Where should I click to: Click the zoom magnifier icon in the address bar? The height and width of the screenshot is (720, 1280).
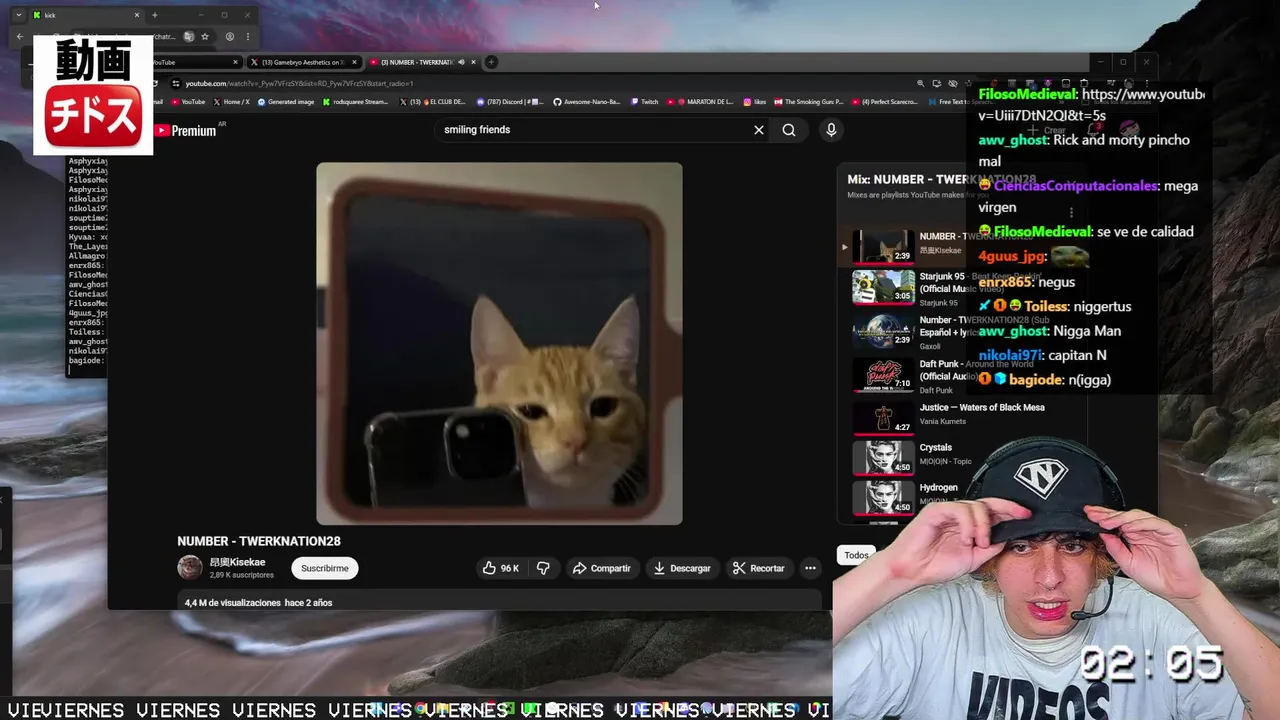click(920, 83)
